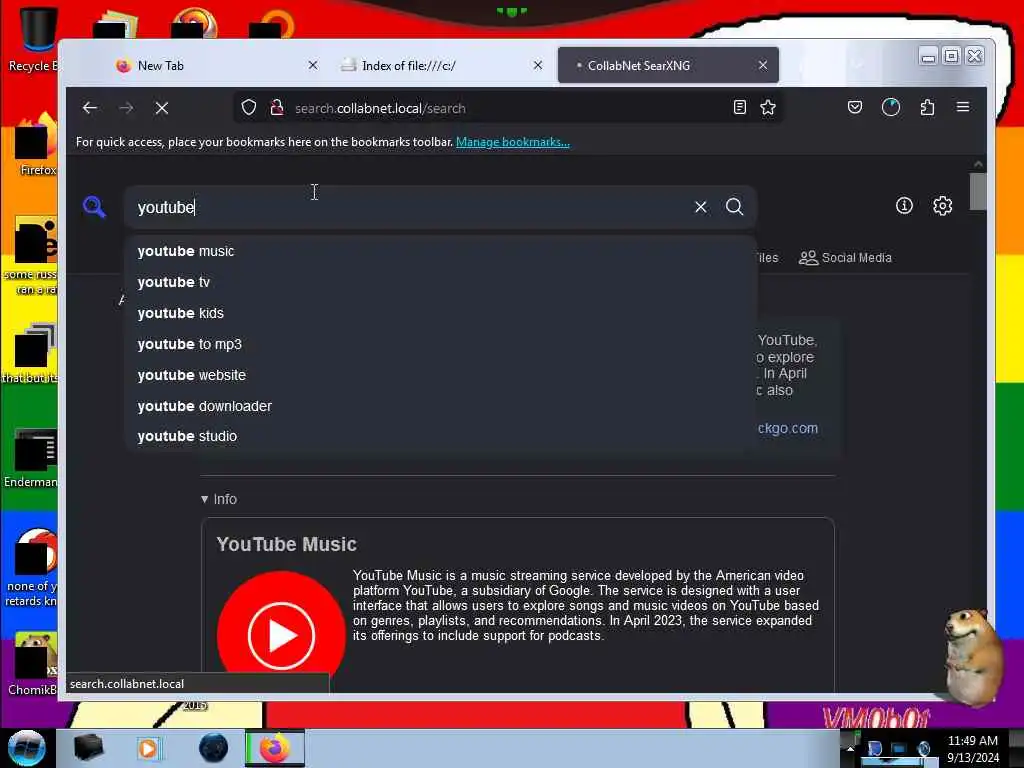This screenshot has height=768, width=1024.
Task: Open the dark globe taskbar icon
Action: pyautogui.click(x=214, y=748)
